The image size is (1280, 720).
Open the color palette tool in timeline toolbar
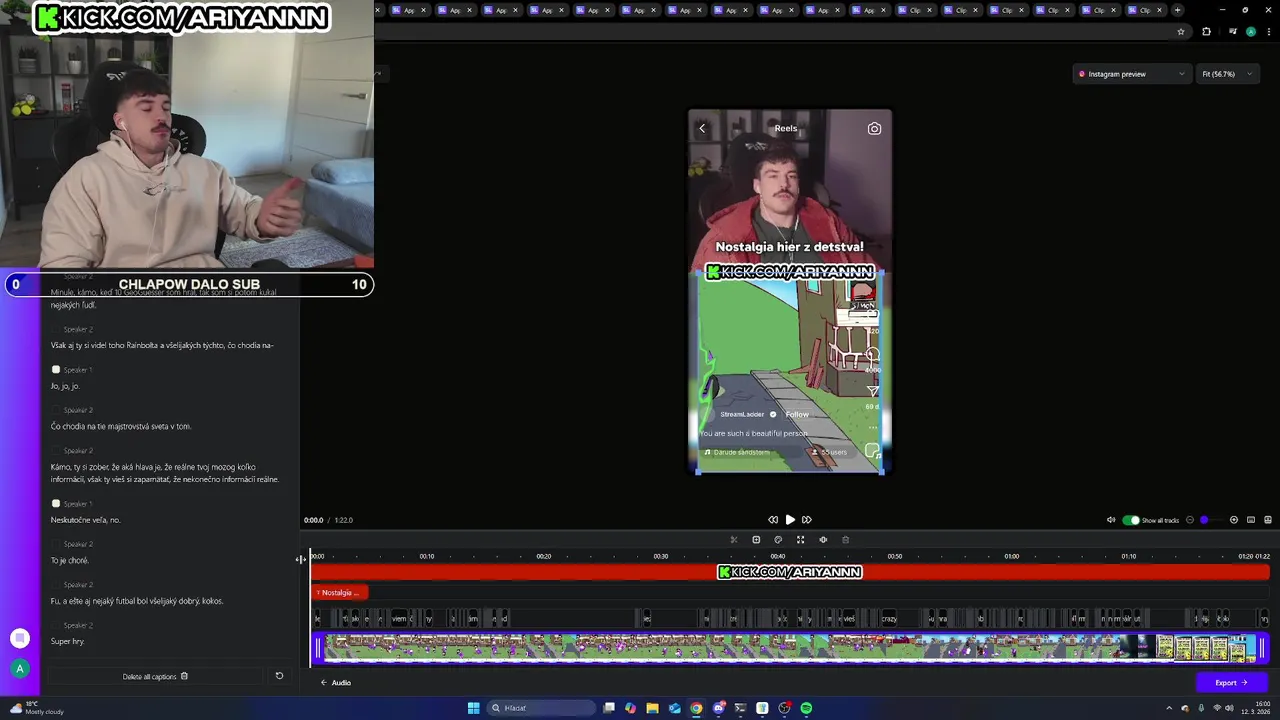coord(778,540)
